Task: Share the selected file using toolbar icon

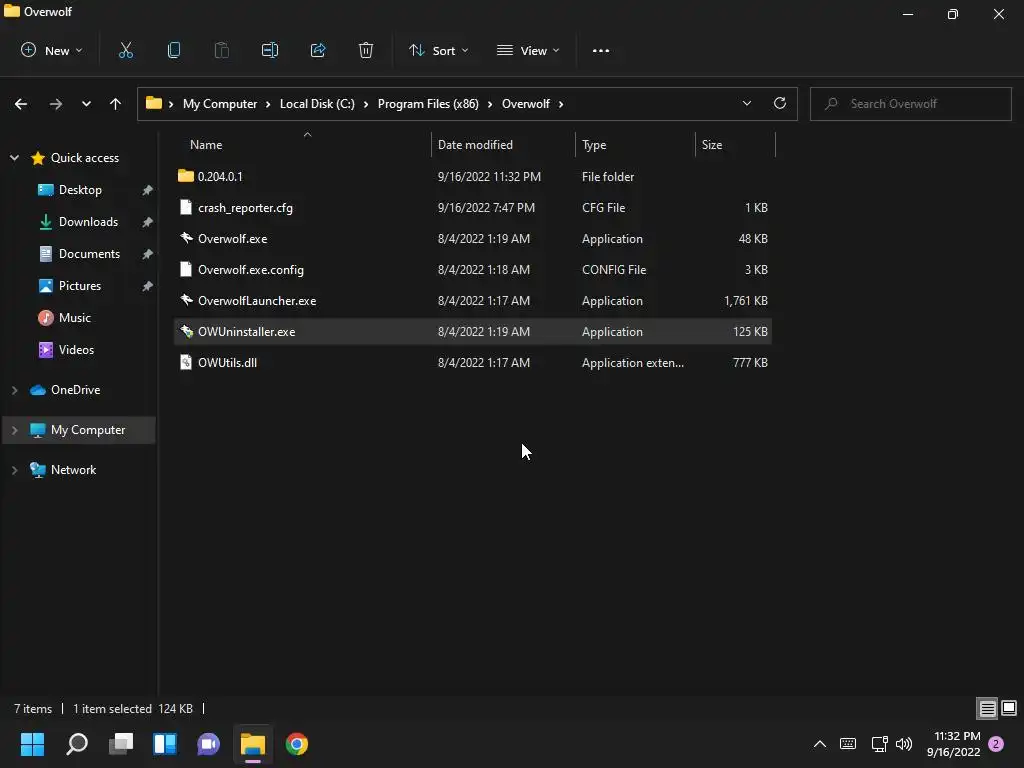Action: 318,50
